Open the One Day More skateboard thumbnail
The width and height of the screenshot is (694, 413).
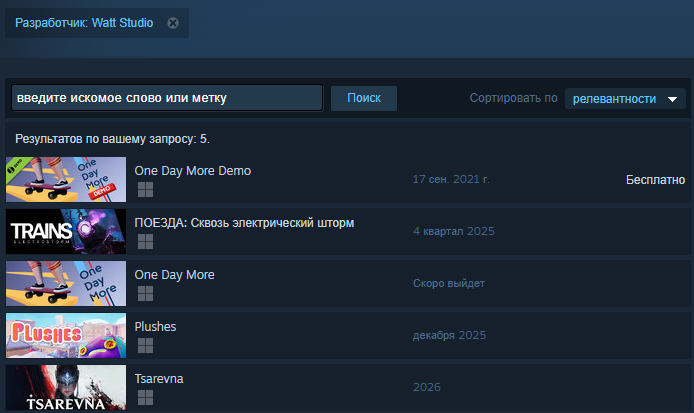pyautogui.click(x=66, y=283)
